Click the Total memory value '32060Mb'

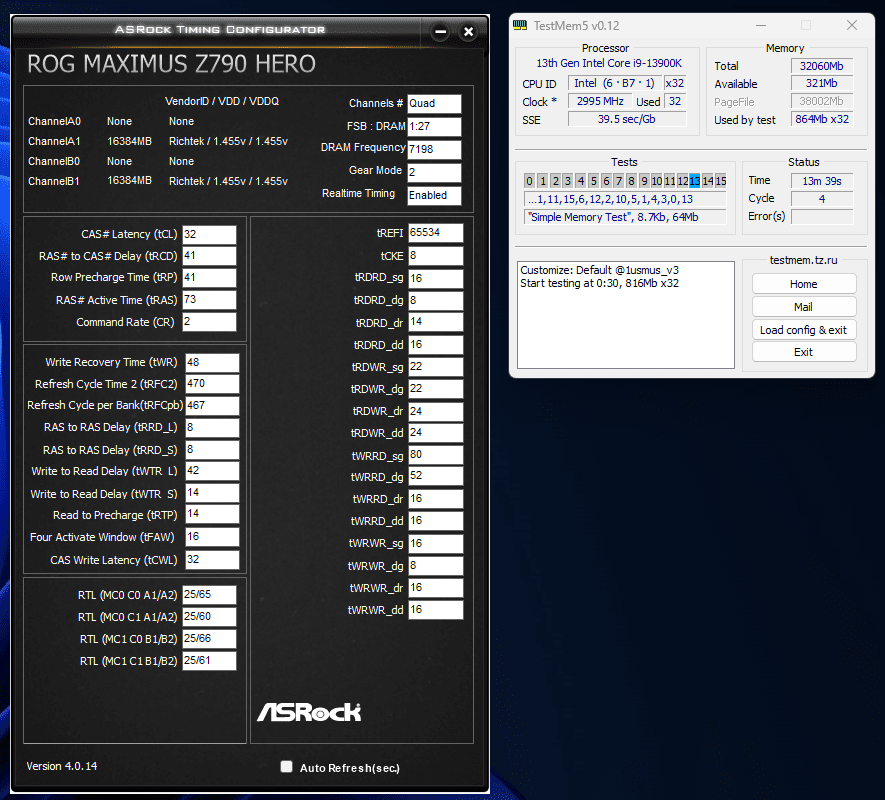(x=821, y=66)
